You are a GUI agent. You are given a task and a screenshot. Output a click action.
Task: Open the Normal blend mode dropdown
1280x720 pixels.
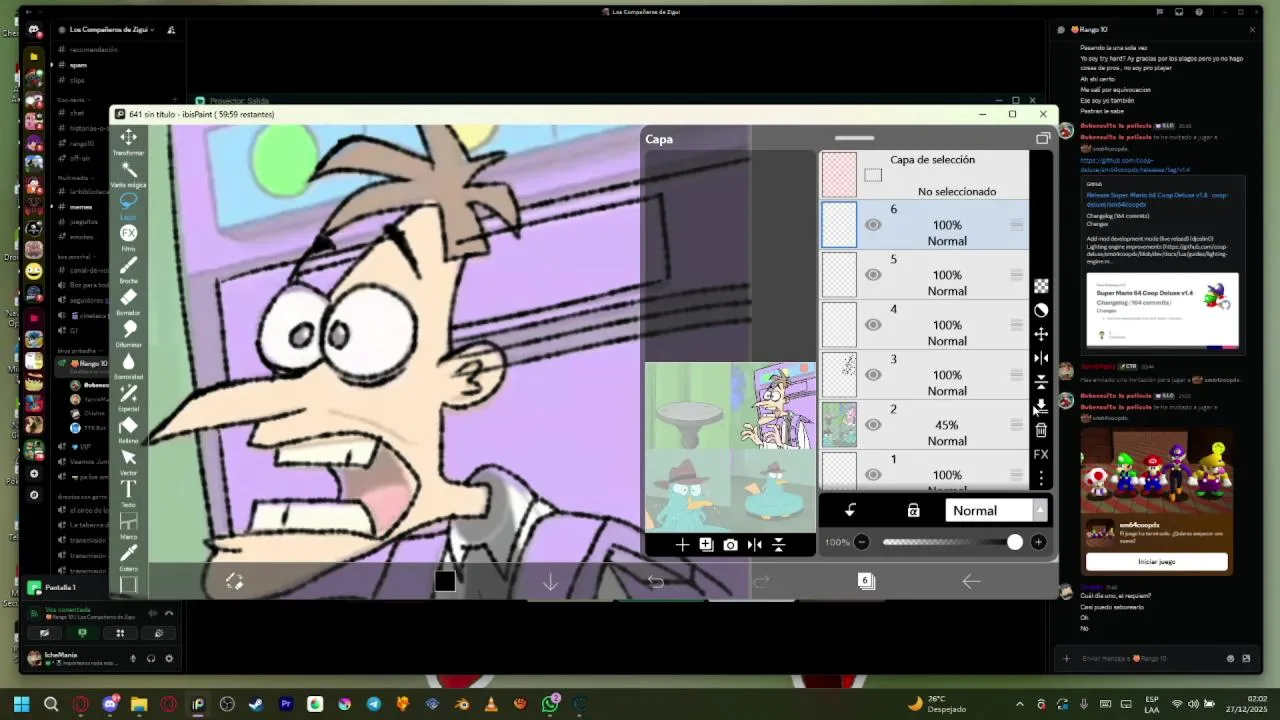pyautogui.click(x=996, y=510)
